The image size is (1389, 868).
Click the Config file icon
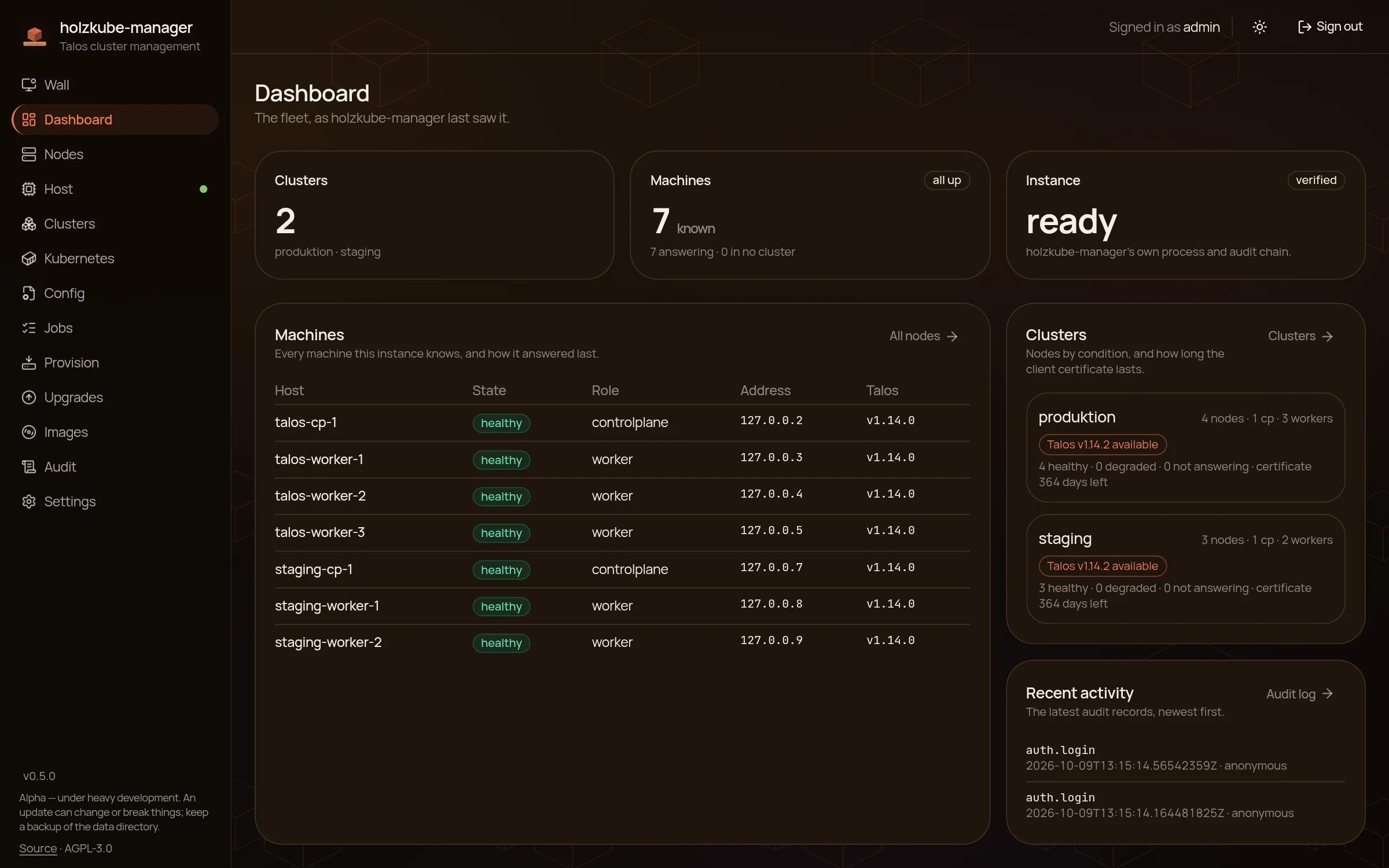tap(29, 293)
